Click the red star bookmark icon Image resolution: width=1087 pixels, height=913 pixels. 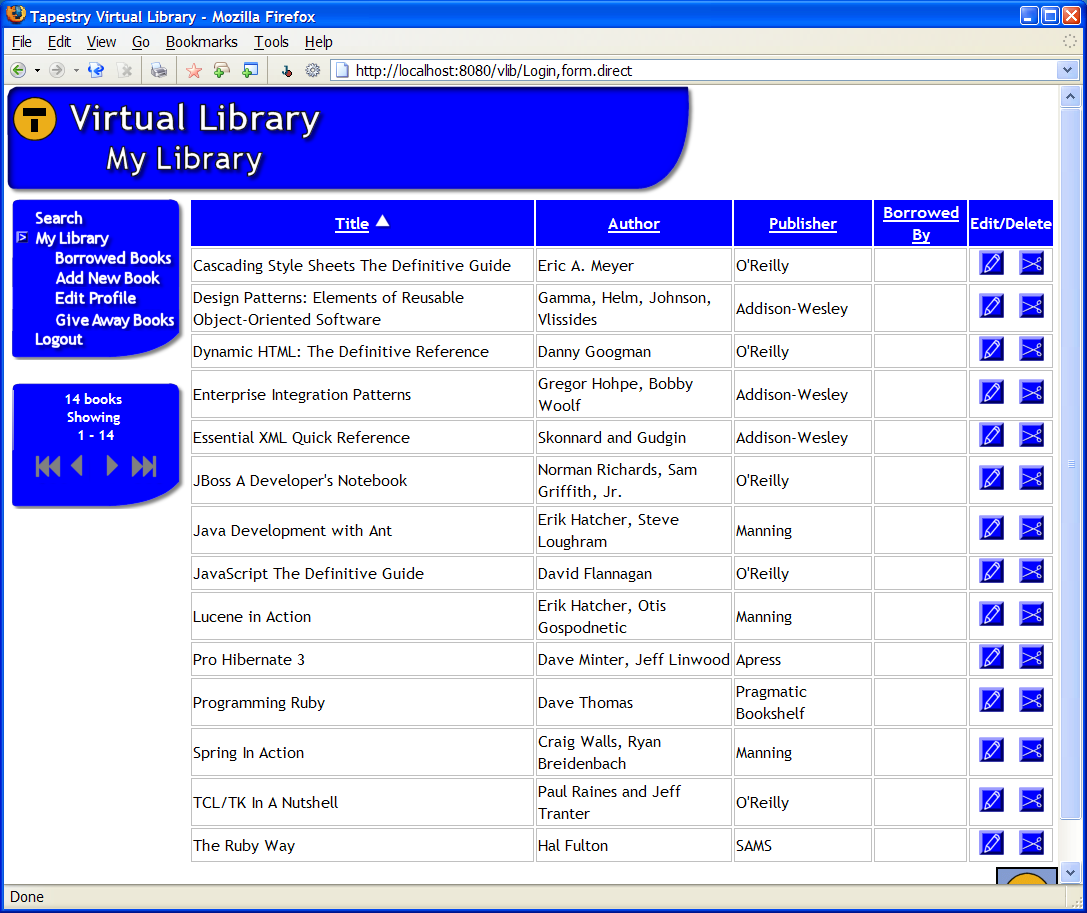pyautogui.click(x=194, y=70)
